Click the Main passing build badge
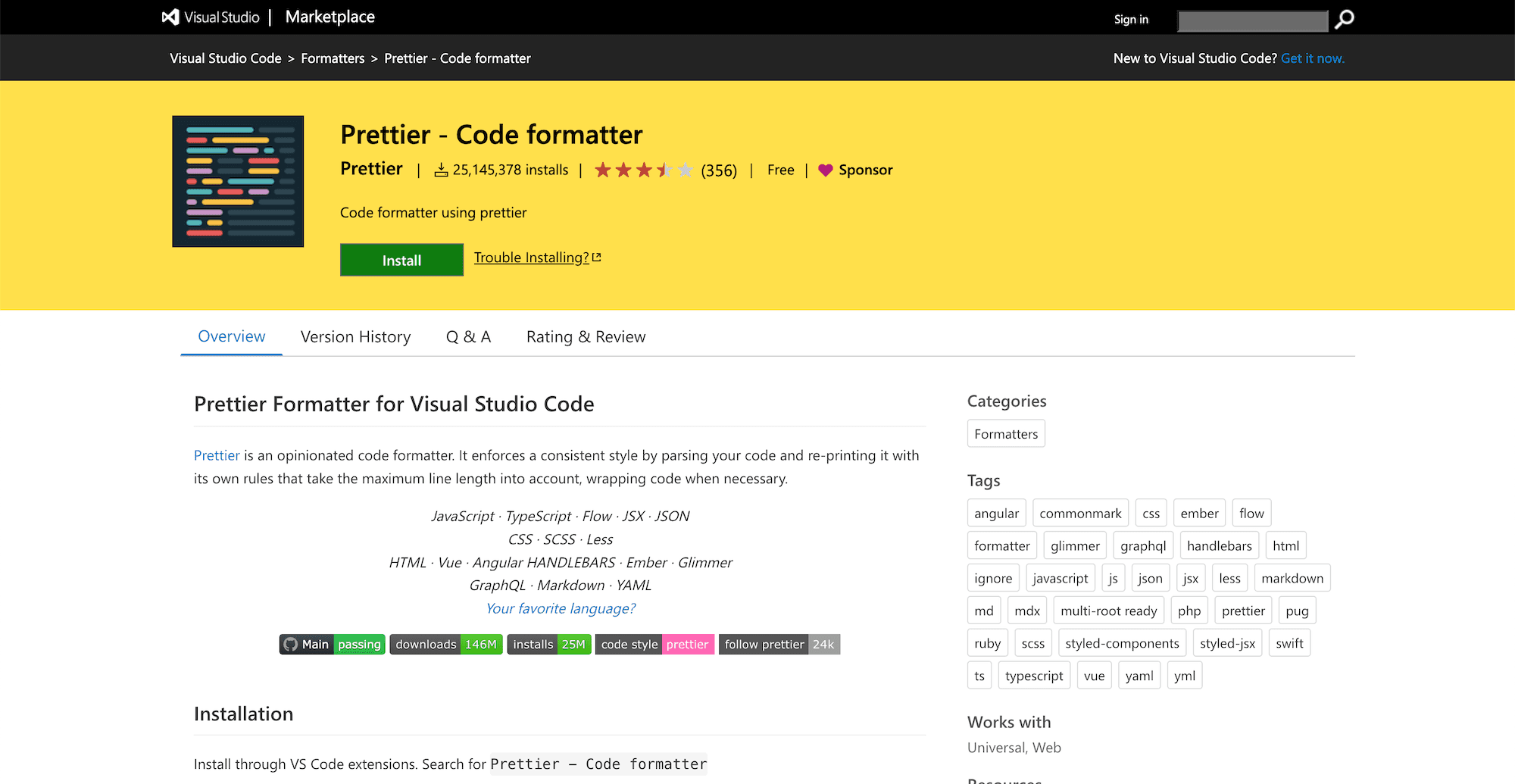1515x784 pixels. click(333, 645)
